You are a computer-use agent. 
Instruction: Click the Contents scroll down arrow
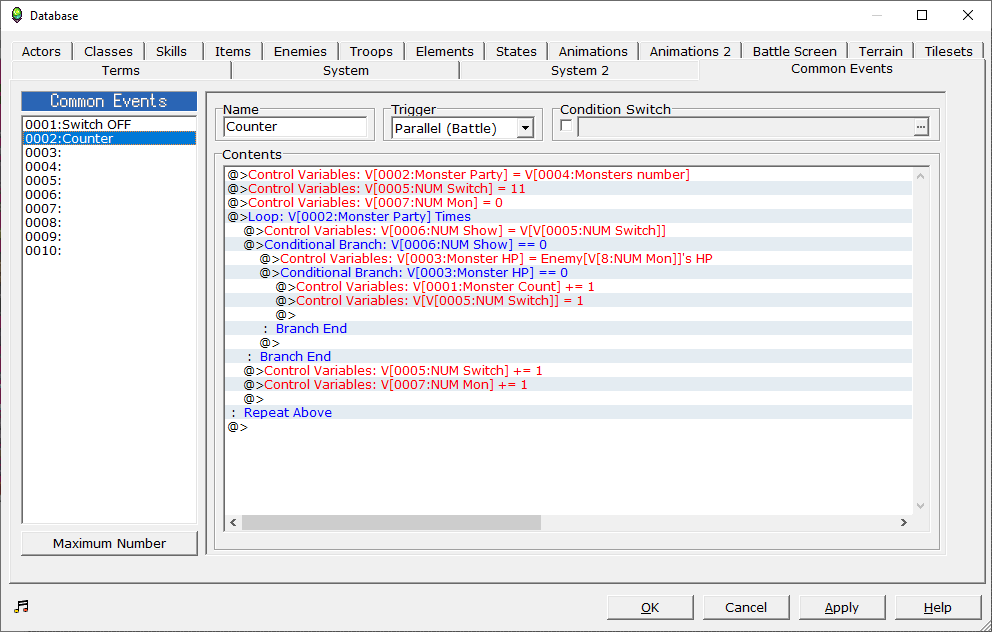921,505
